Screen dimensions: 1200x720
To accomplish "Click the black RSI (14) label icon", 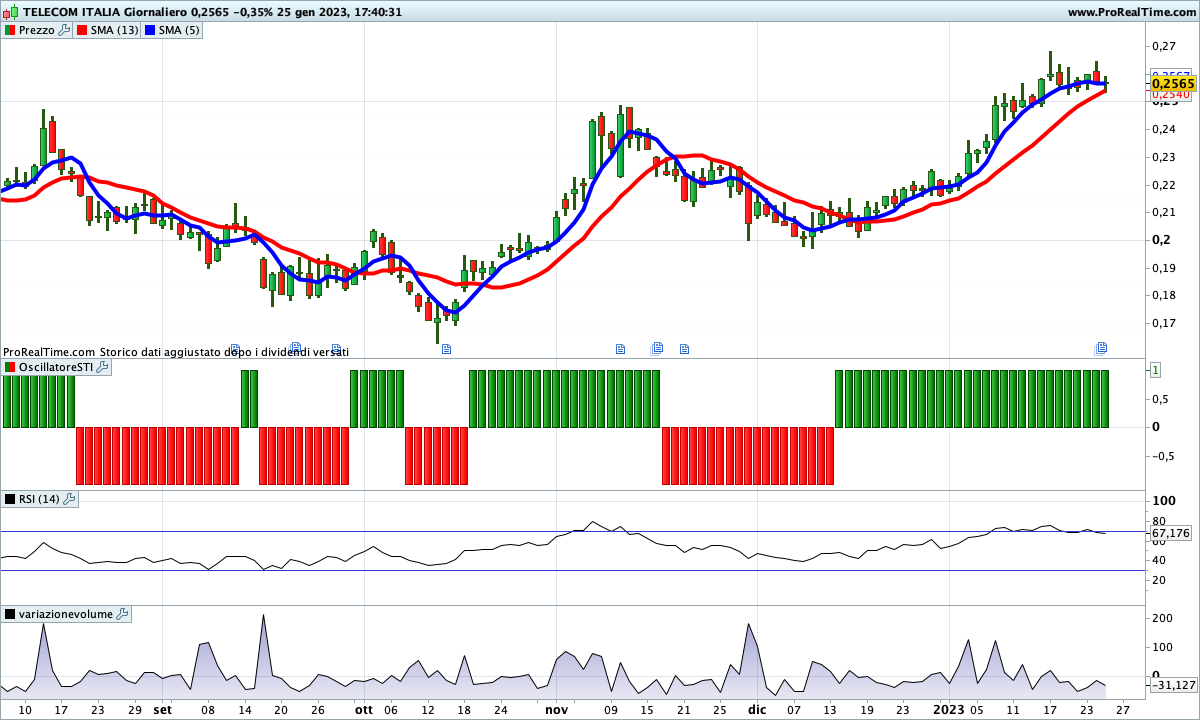I will coord(10,499).
